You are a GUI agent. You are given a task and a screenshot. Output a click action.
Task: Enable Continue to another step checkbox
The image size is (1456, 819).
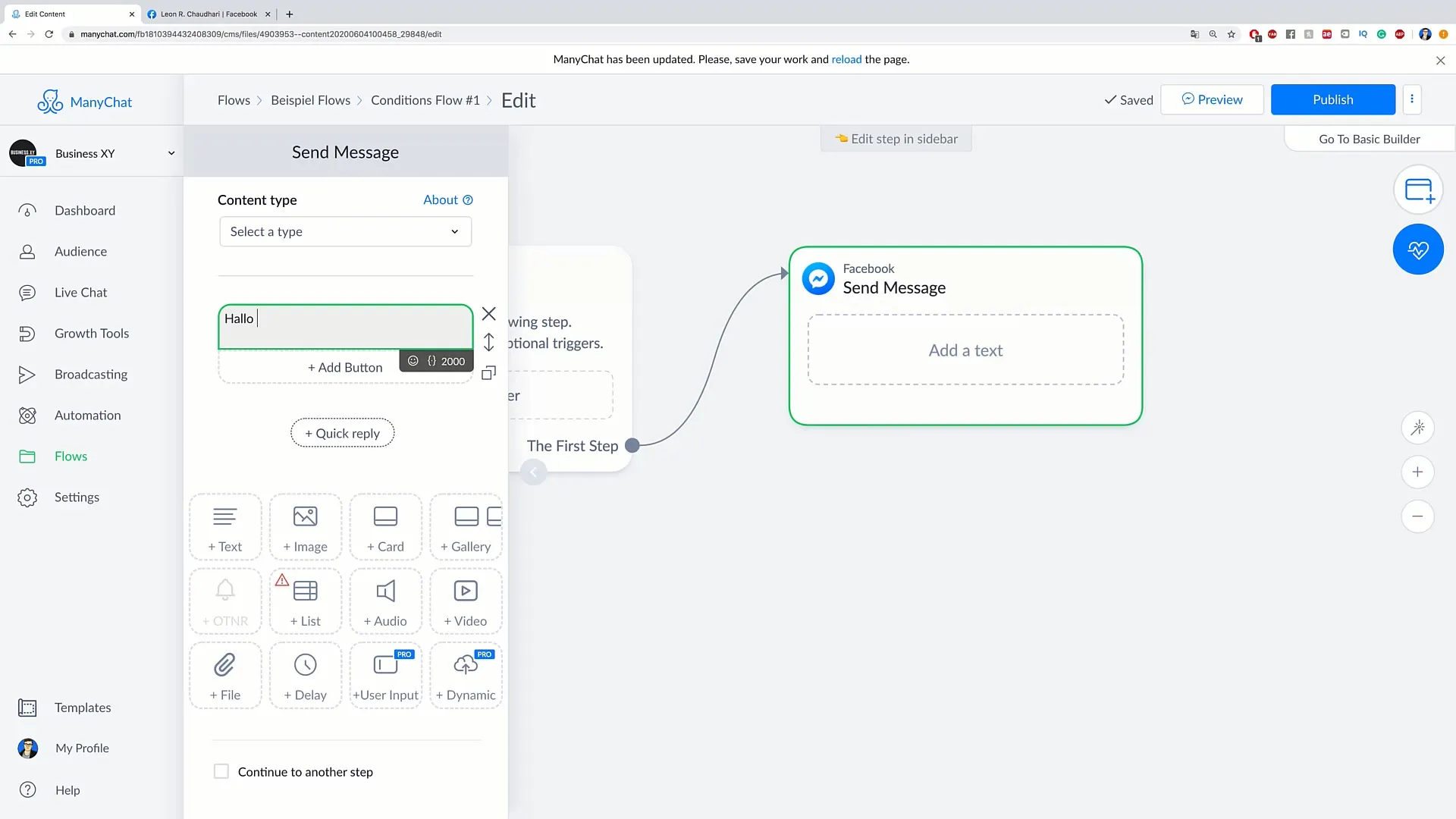coord(221,771)
